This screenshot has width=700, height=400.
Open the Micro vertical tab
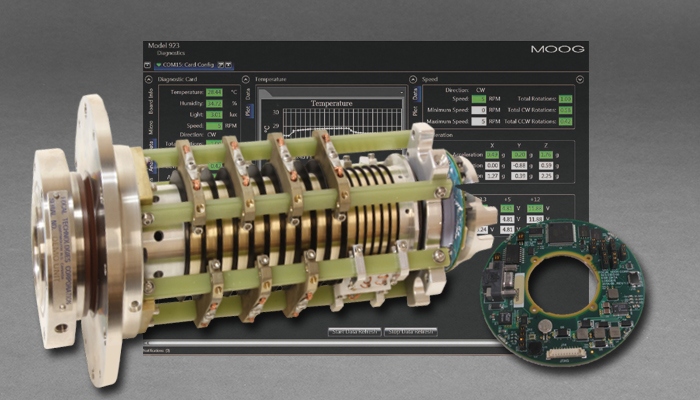click(x=147, y=127)
